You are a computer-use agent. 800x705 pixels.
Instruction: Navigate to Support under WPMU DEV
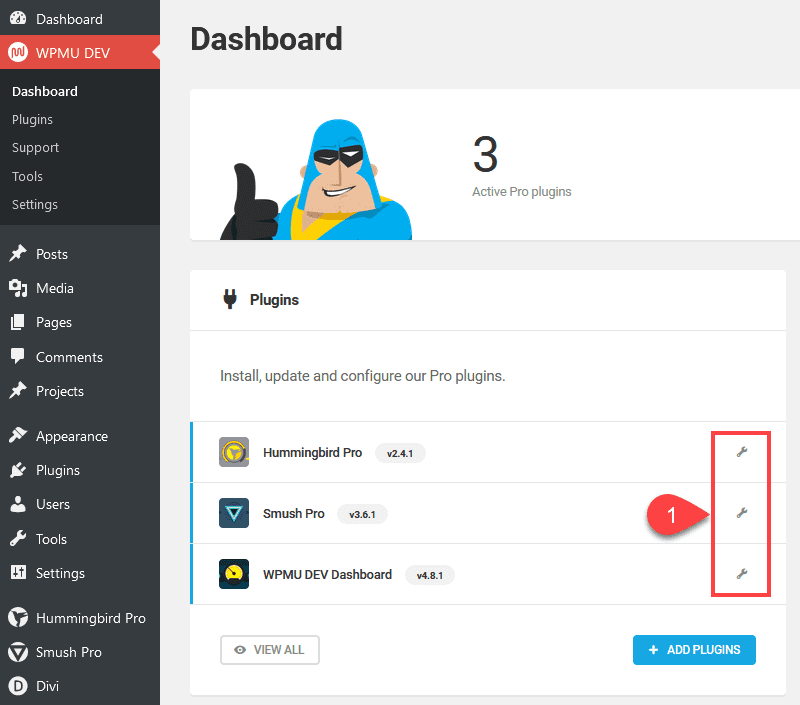tap(35, 147)
